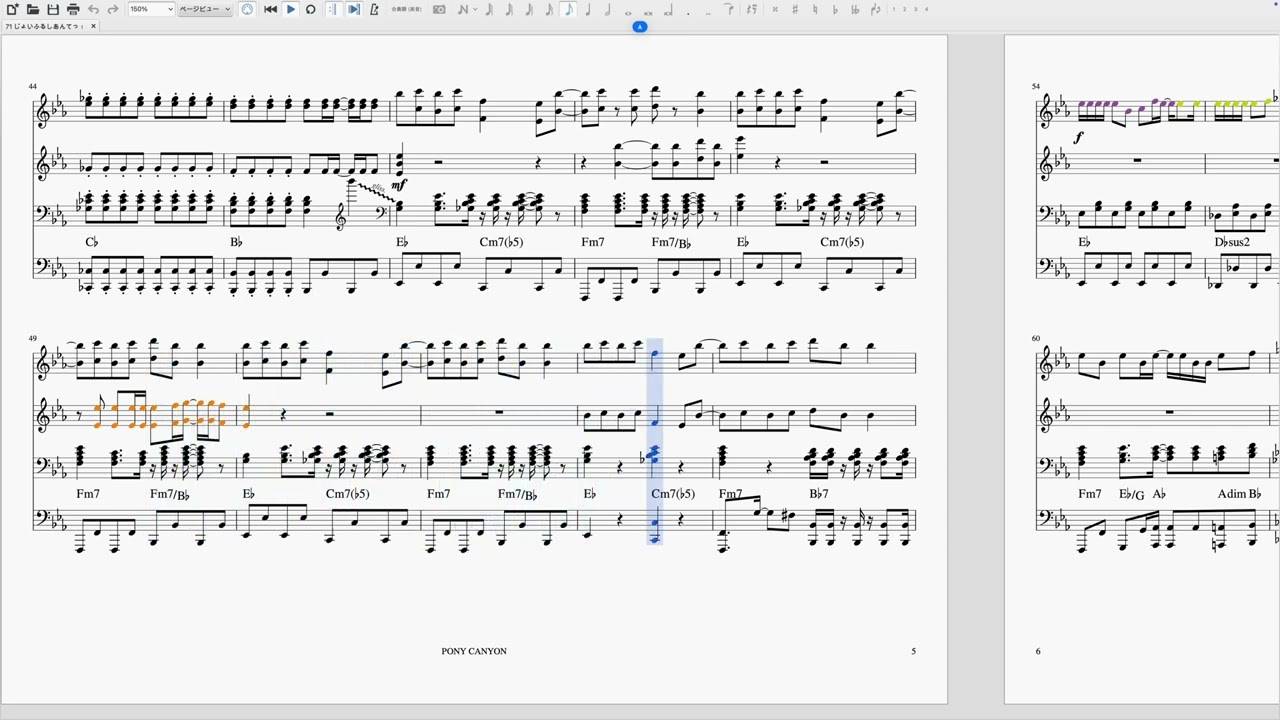The image size is (1280, 720).
Task: Click measure number 49
Action: pyautogui.click(x=33, y=339)
